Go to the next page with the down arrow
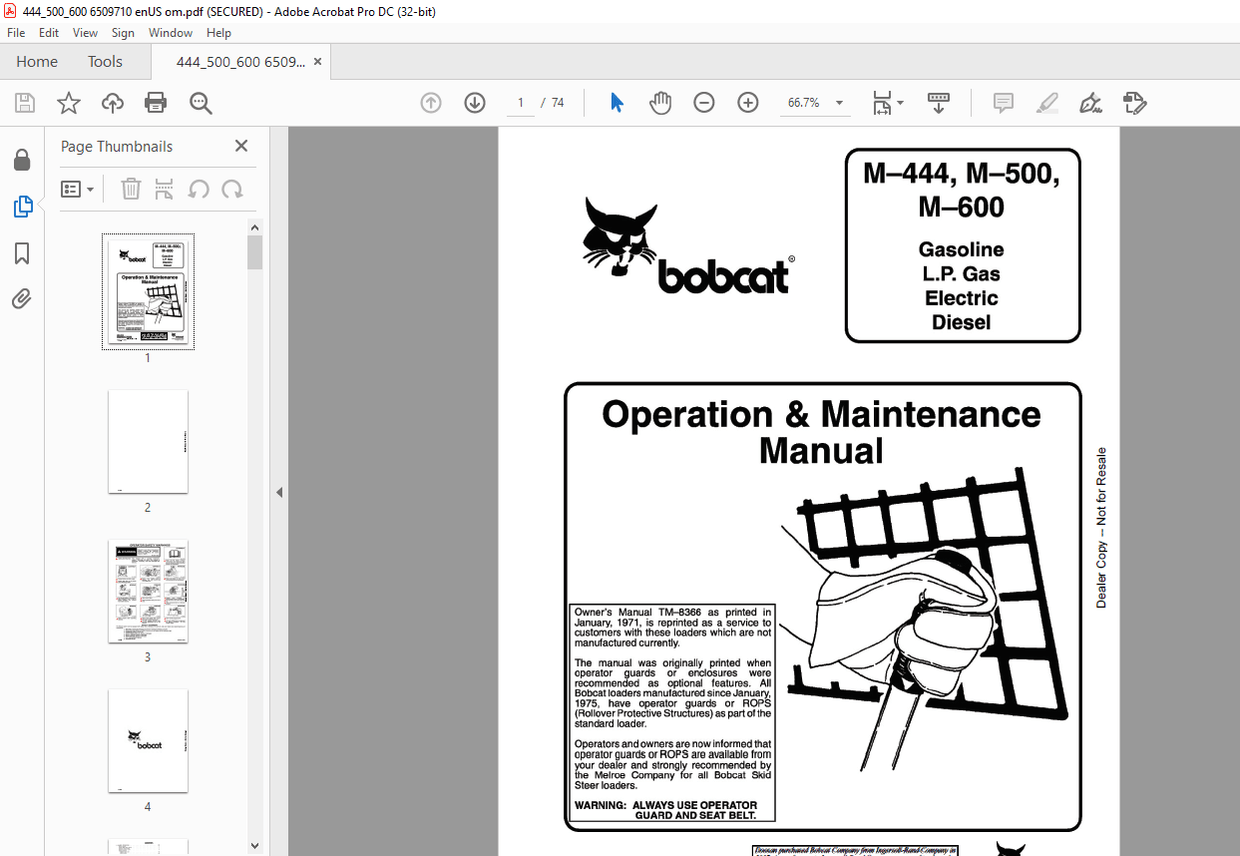The width and height of the screenshot is (1240, 856). pyautogui.click(x=474, y=103)
